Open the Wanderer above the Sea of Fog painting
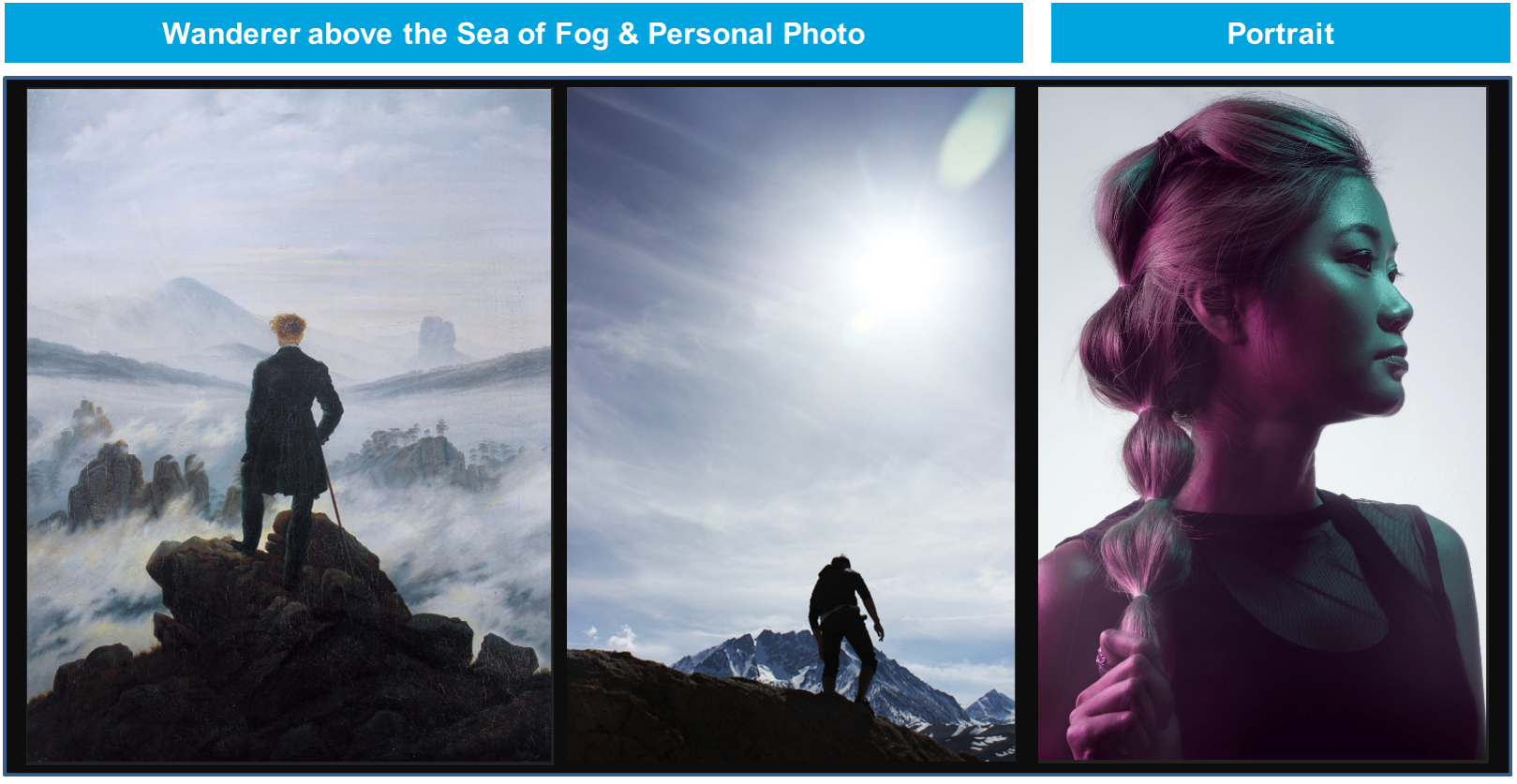 290,426
